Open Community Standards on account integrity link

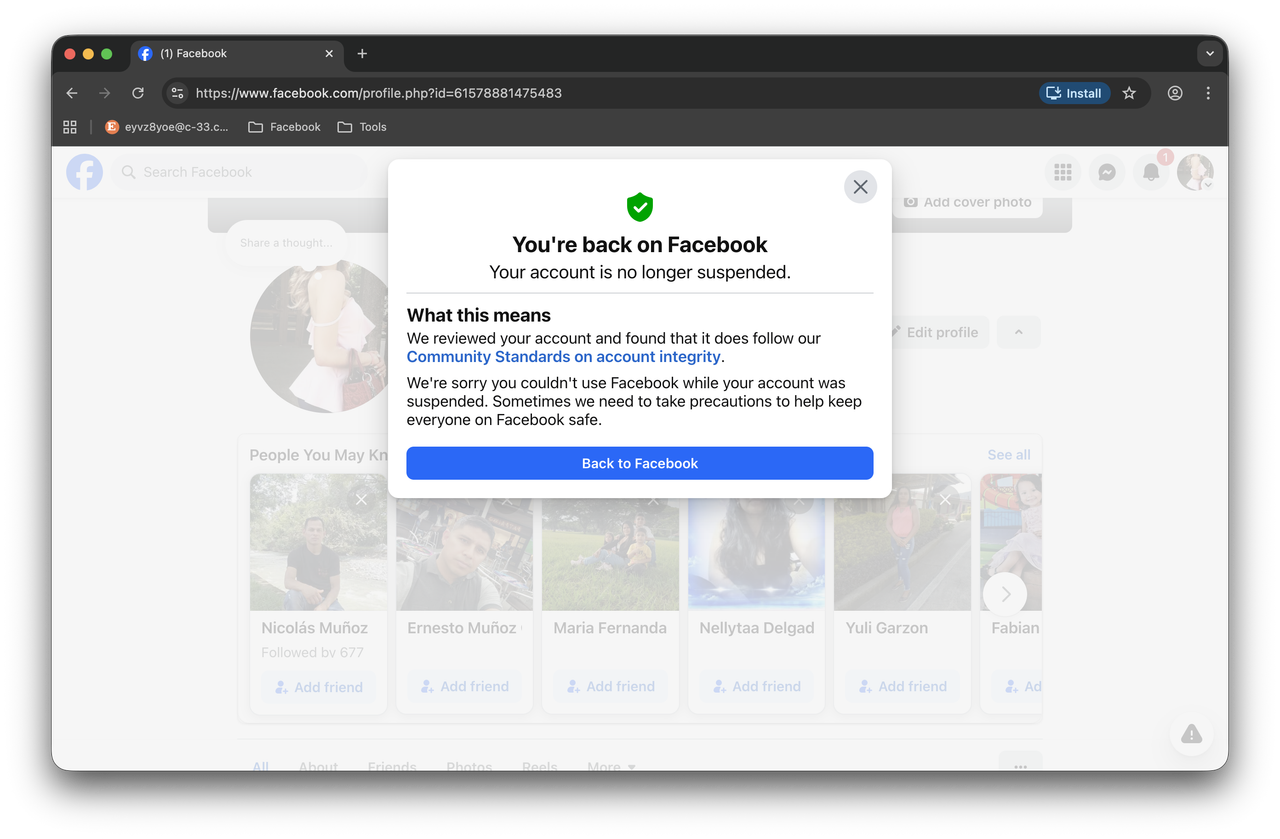pyautogui.click(x=564, y=357)
